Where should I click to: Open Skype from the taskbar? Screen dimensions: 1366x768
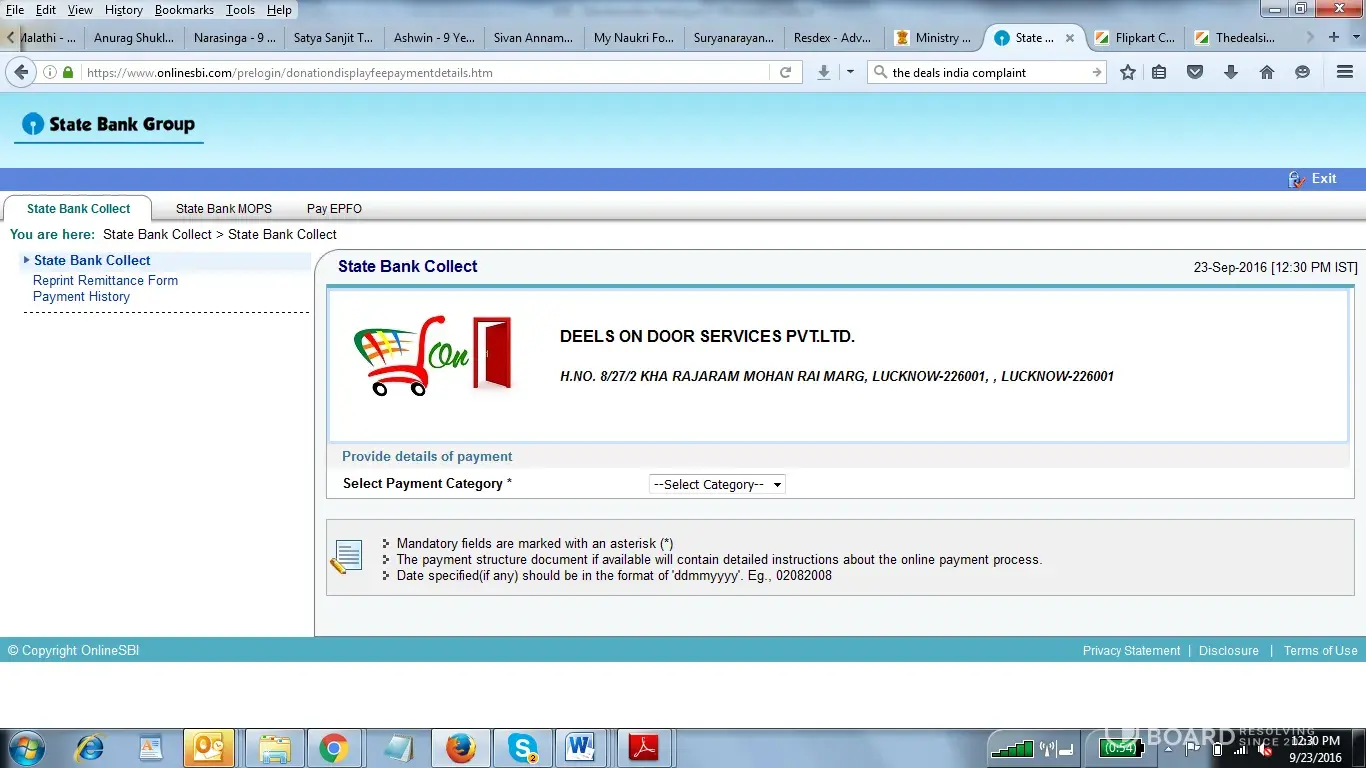point(522,747)
